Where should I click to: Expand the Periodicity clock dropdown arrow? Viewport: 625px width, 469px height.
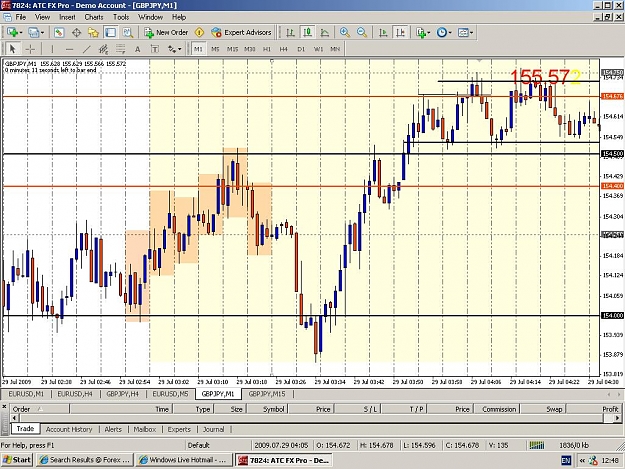point(450,33)
